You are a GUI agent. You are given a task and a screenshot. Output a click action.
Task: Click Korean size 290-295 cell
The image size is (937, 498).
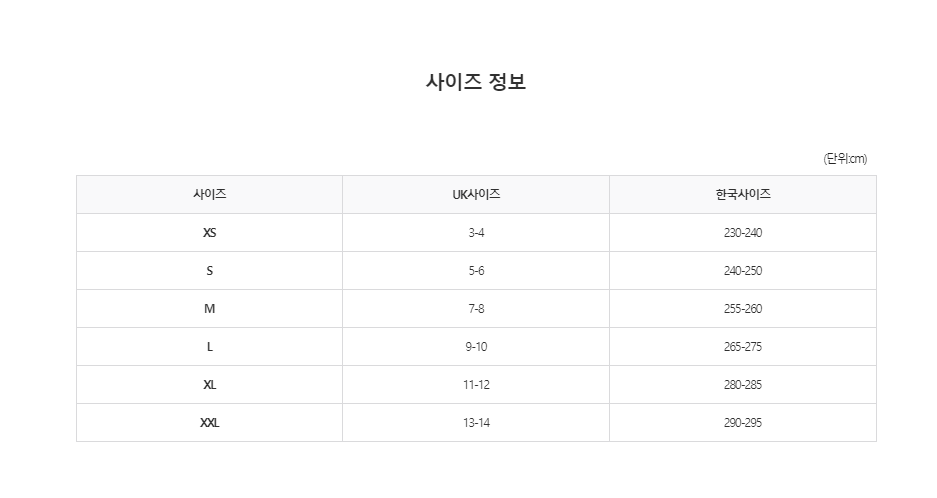click(742, 423)
